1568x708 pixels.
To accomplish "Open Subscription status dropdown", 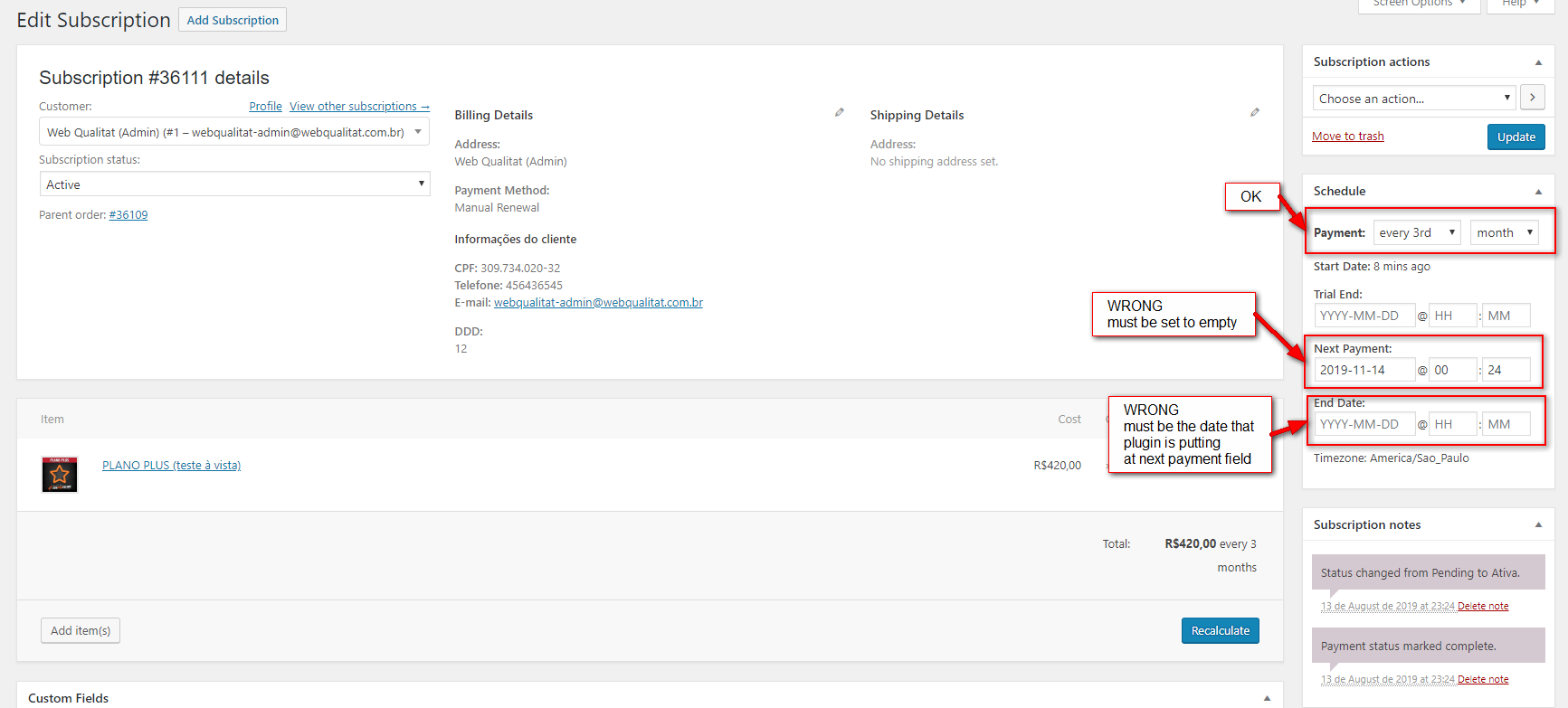I will pyautogui.click(x=233, y=184).
